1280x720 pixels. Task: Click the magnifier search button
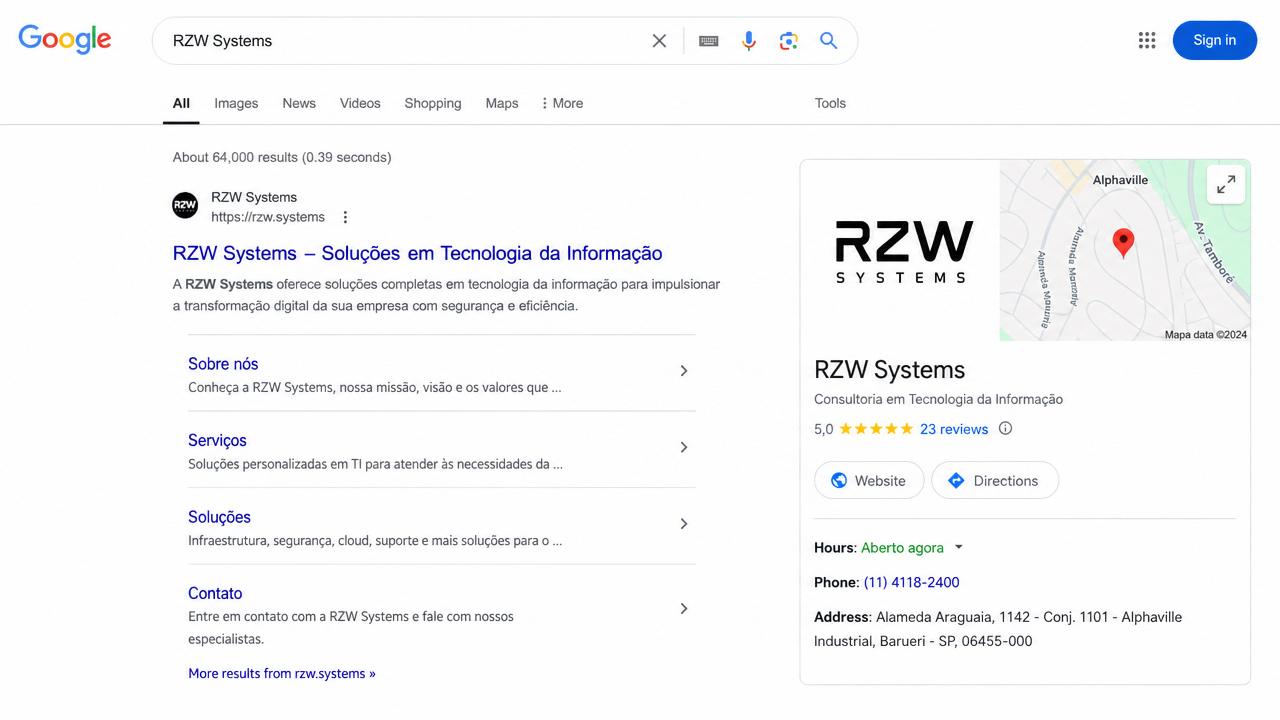coord(829,41)
